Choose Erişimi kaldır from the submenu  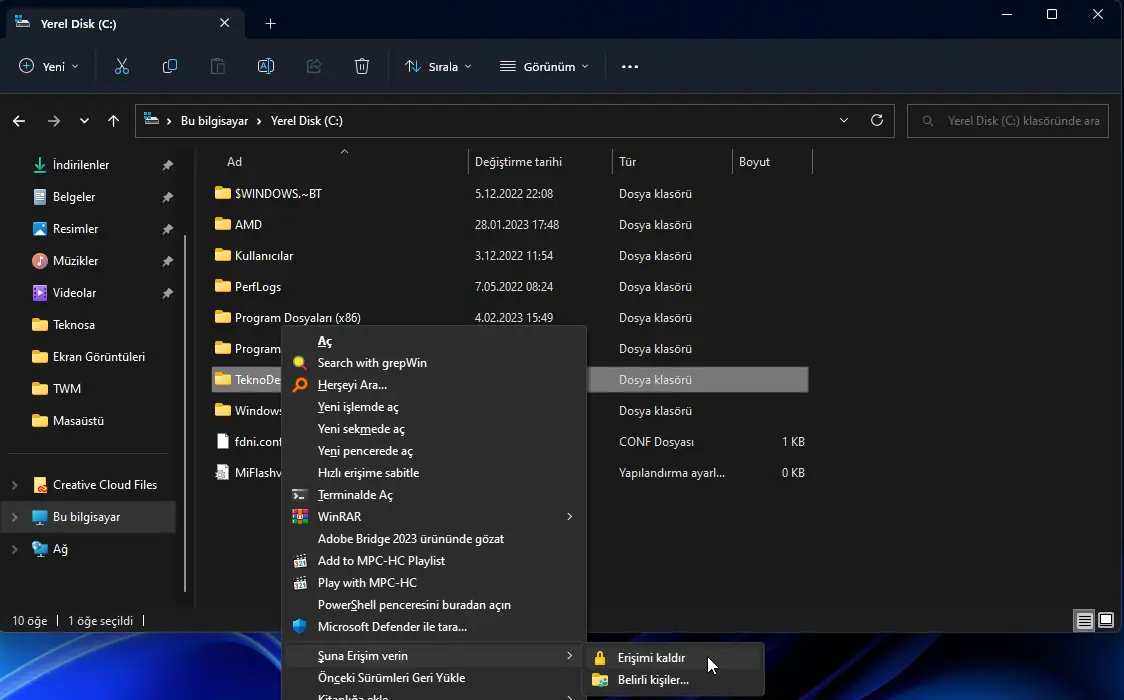click(652, 657)
